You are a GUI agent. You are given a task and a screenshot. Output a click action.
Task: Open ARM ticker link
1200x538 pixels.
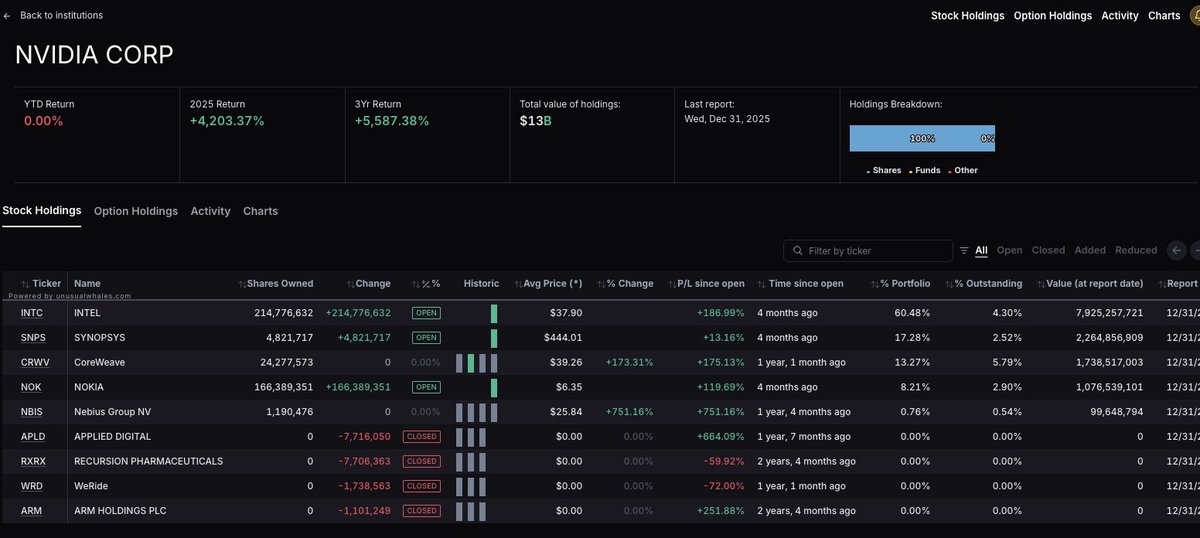pos(32,511)
